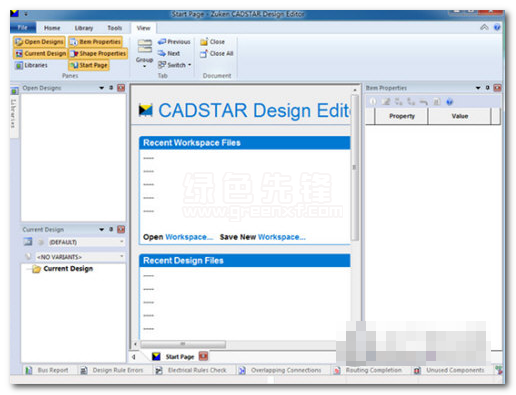Screen dimensions: 516x395
Task: Click the Recent Workspace Files header
Action: [245, 143]
